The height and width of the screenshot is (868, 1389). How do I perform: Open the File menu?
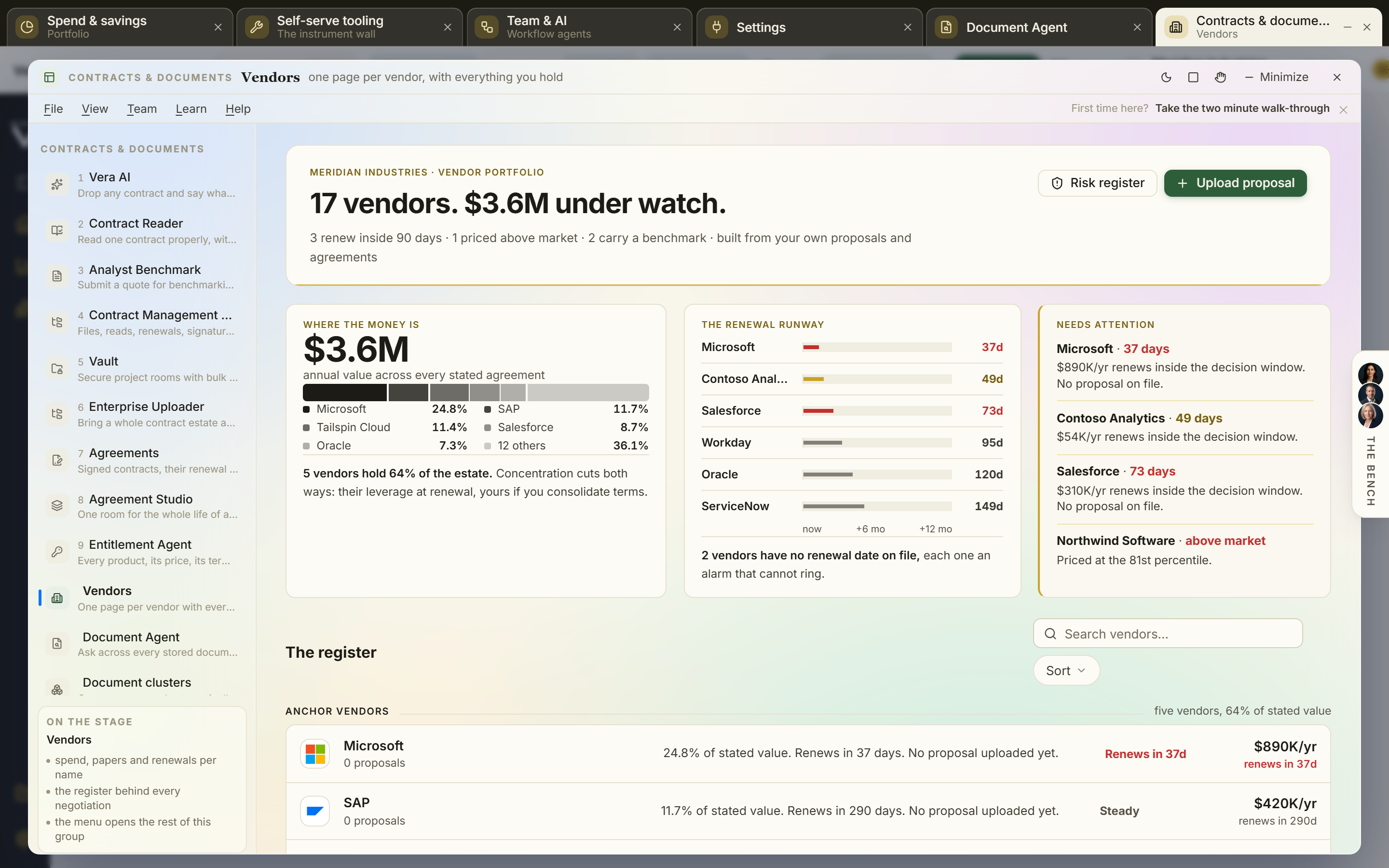(54, 109)
